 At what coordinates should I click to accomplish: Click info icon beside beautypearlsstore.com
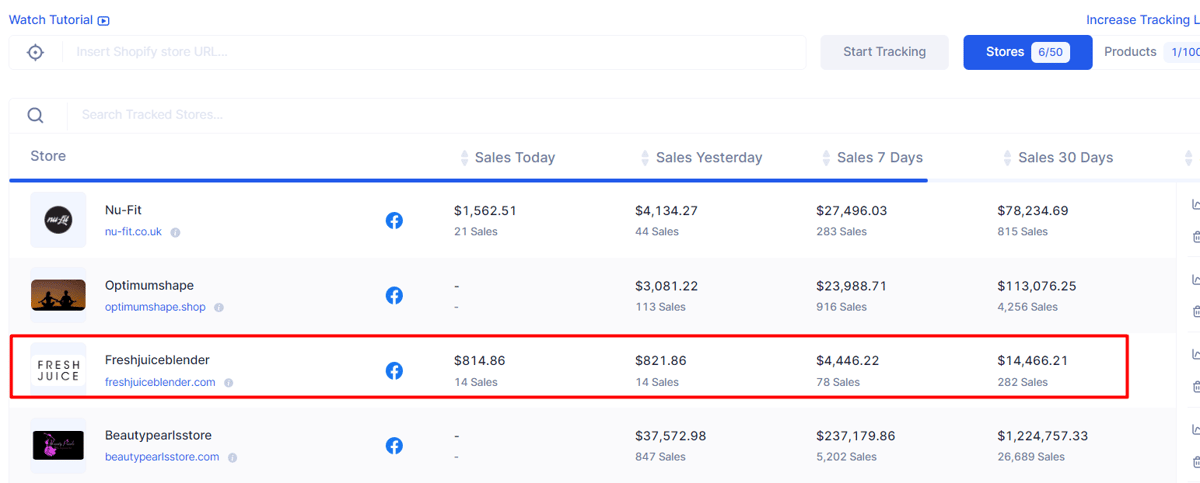click(232, 457)
